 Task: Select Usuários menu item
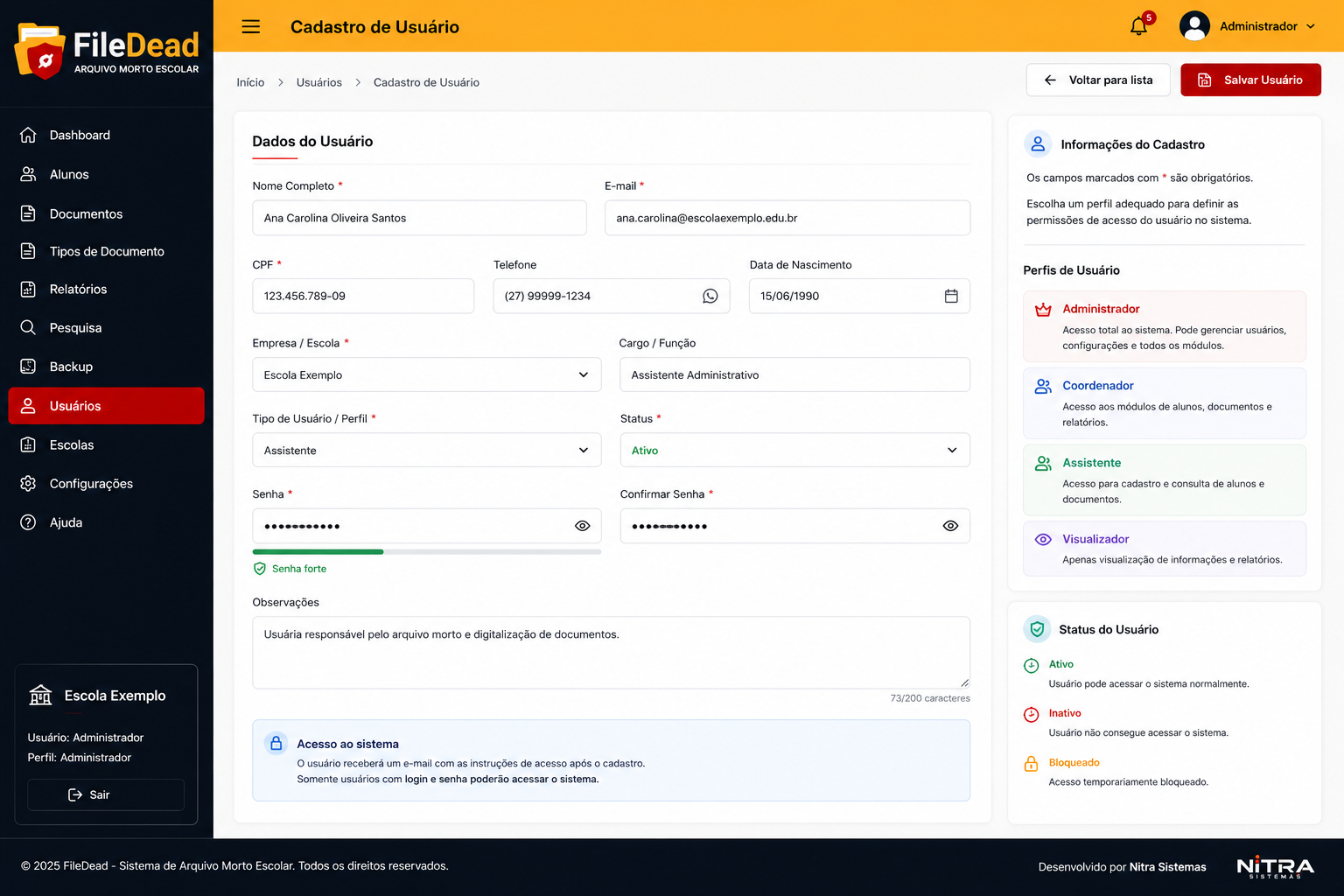[107, 406]
